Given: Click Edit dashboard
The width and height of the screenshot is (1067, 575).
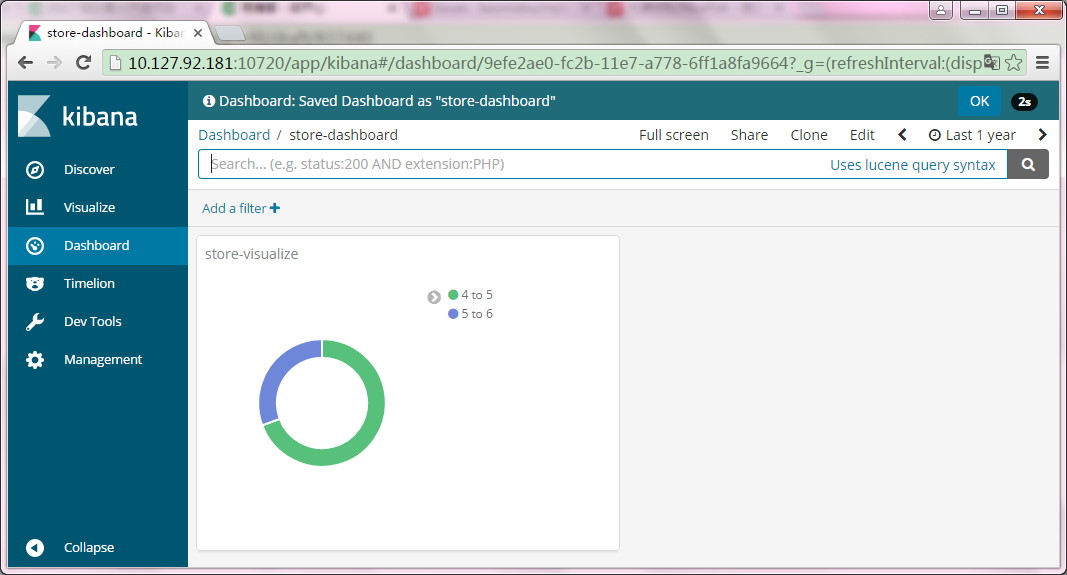Looking at the screenshot, I should (862, 135).
